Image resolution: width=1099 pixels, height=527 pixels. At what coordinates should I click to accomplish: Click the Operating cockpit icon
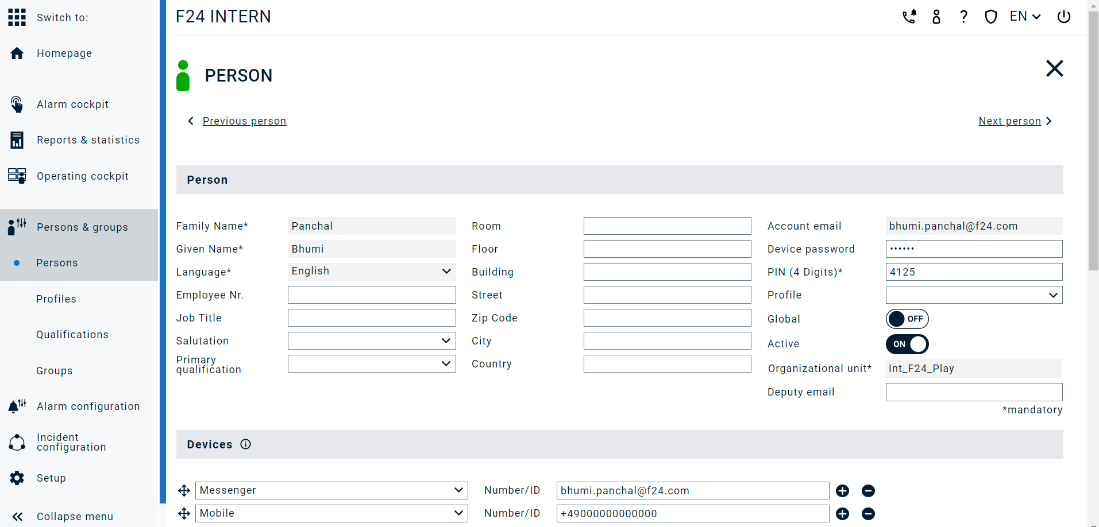[x=17, y=176]
